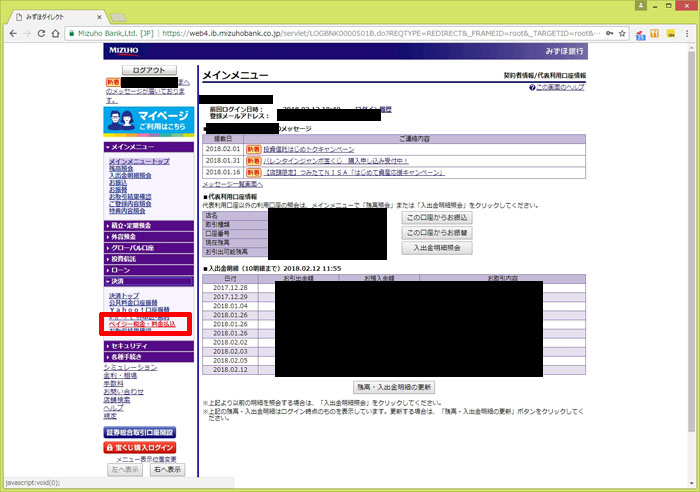Open お振込 link in sidebar

[x=118, y=183]
